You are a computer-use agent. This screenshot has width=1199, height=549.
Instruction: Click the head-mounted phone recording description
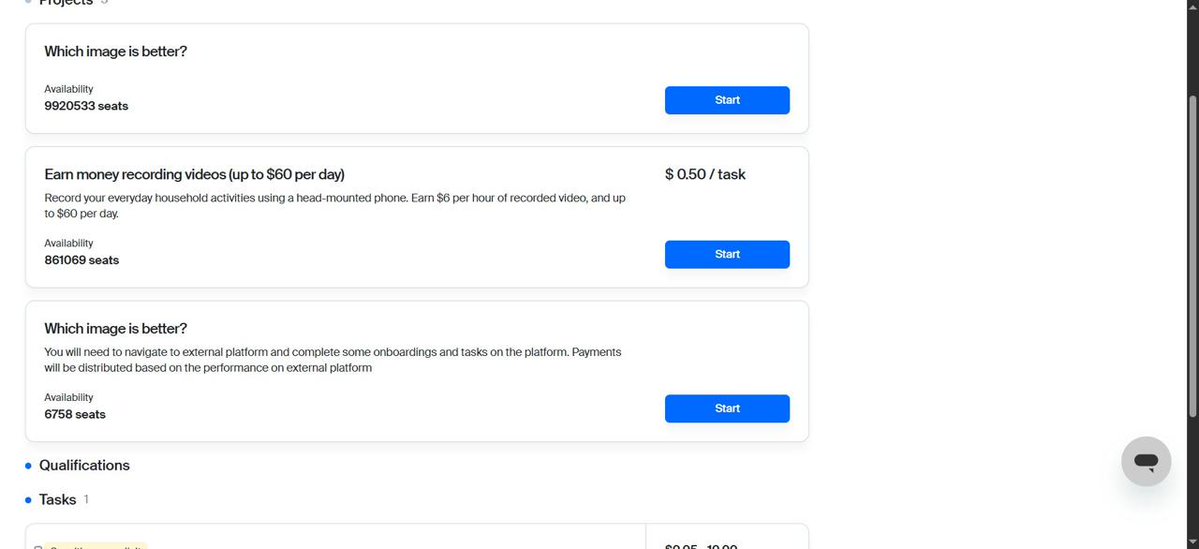335,206
